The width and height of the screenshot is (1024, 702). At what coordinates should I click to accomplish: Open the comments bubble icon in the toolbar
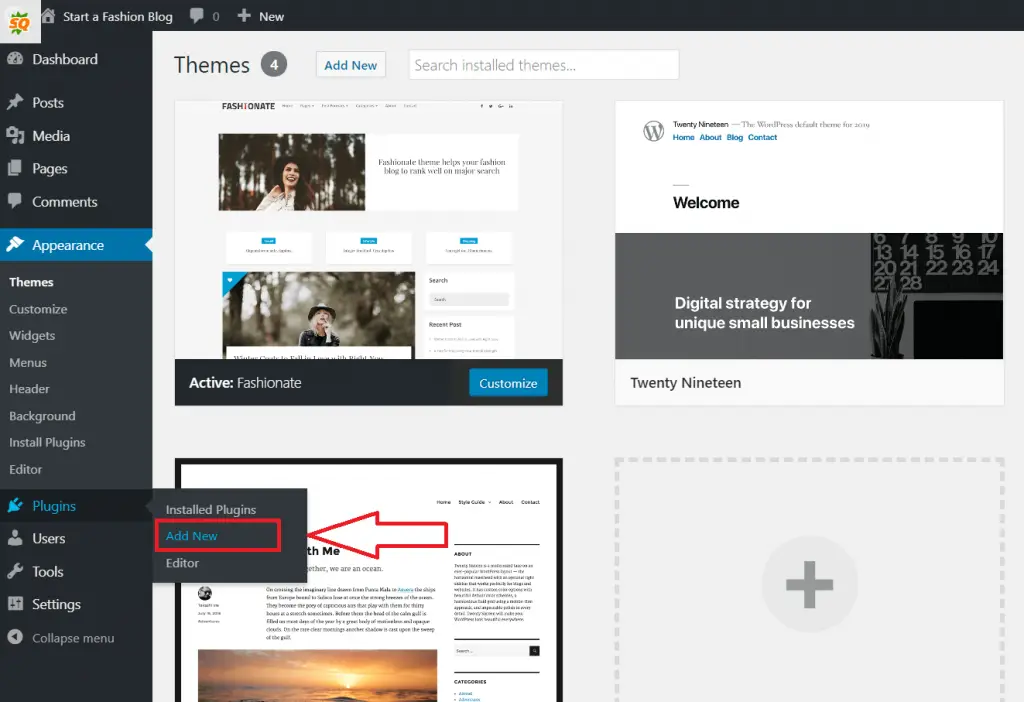pyautogui.click(x=196, y=15)
